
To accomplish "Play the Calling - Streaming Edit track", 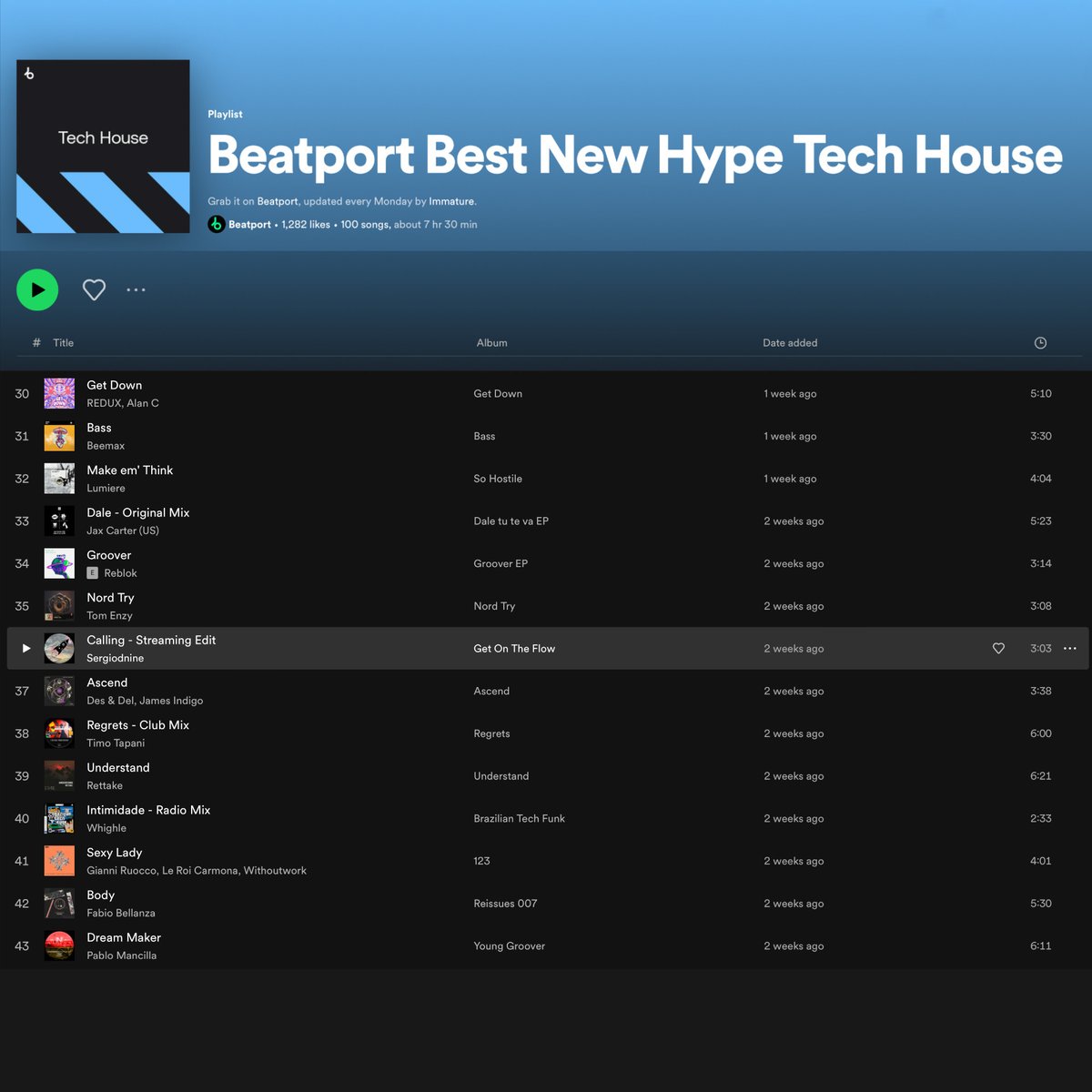I will 26,648.
